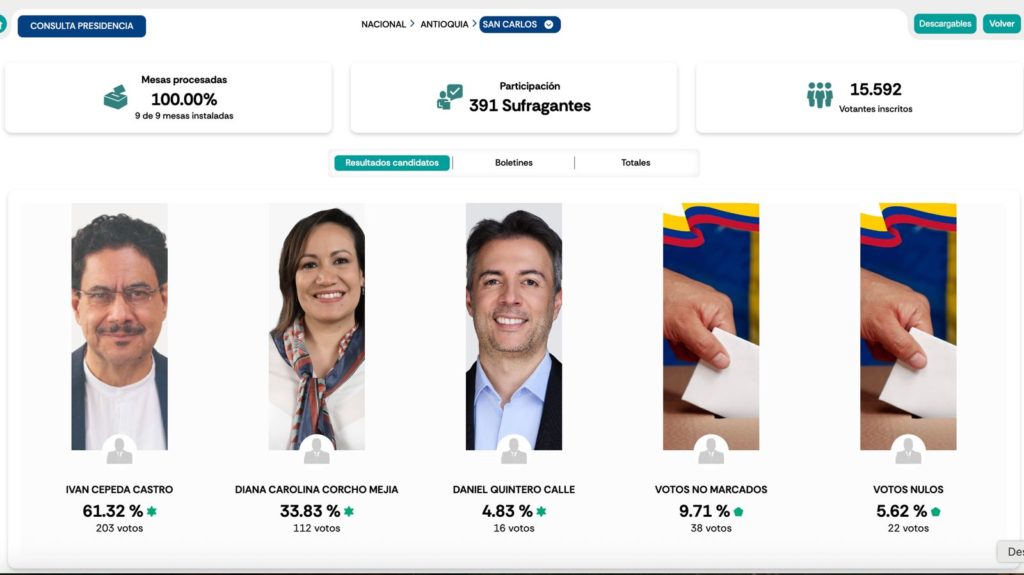The height and width of the screenshot is (575, 1024).
Task: Click the avatar icon under Diana Corcho's photo
Action: pyautogui.click(x=317, y=450)
